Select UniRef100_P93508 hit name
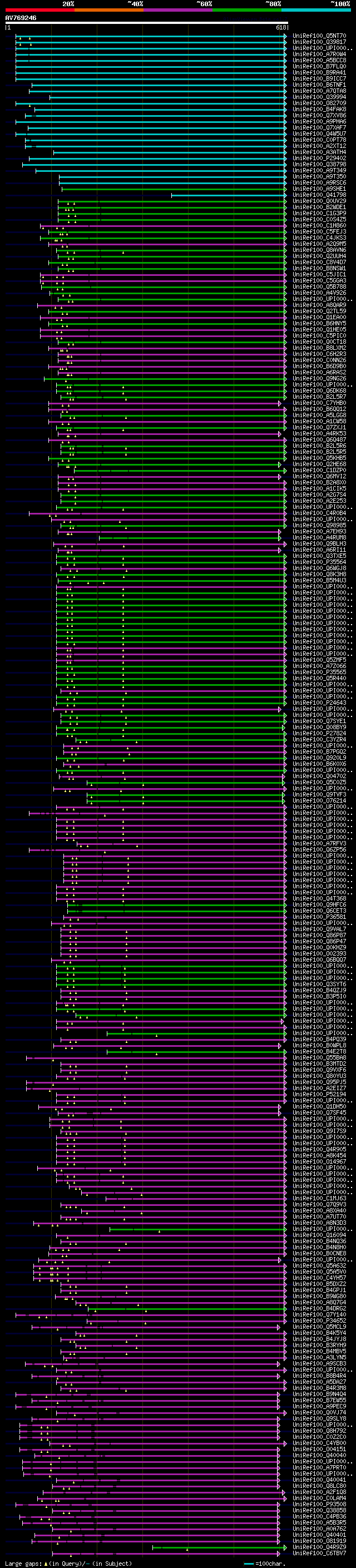 pos(319,1505)
